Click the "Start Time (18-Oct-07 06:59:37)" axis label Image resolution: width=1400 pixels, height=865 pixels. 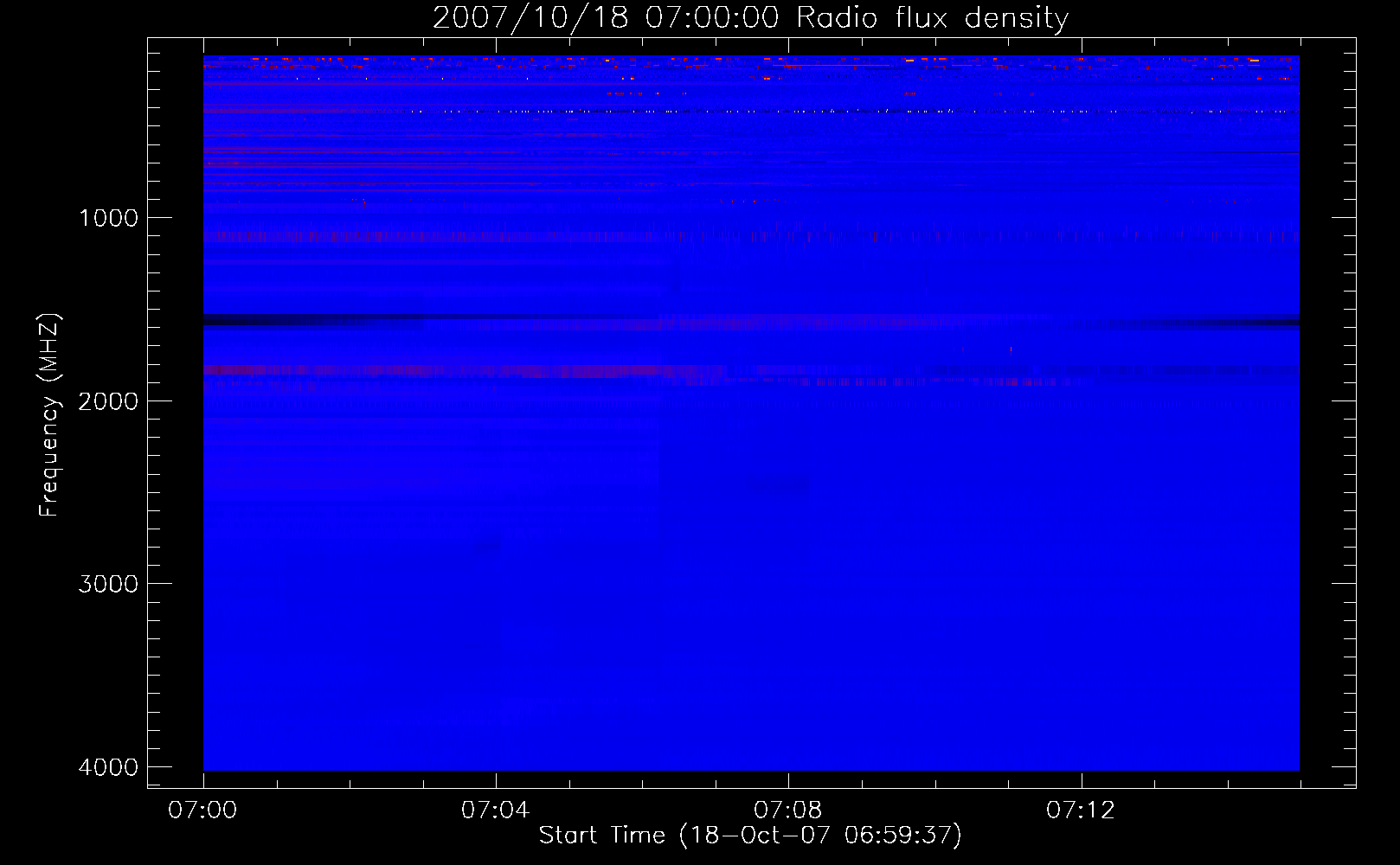(x=750, y=836)
